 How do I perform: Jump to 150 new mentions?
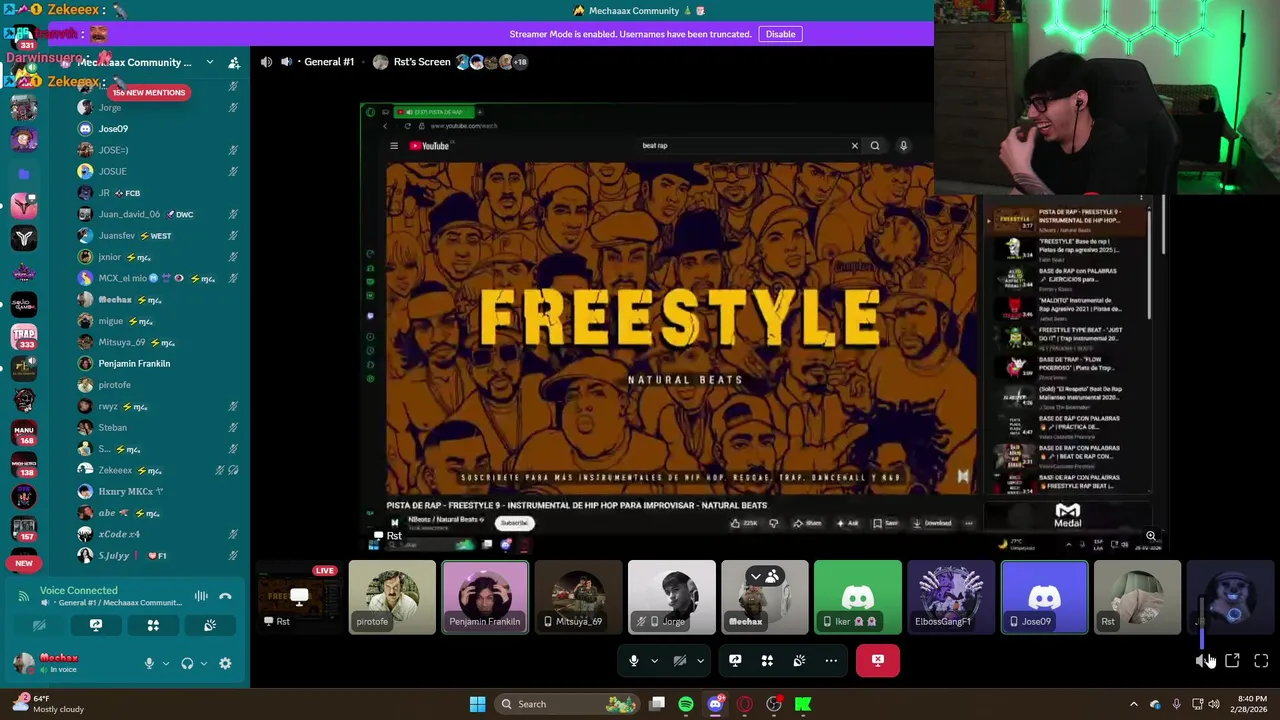click(x=148, y=92)
